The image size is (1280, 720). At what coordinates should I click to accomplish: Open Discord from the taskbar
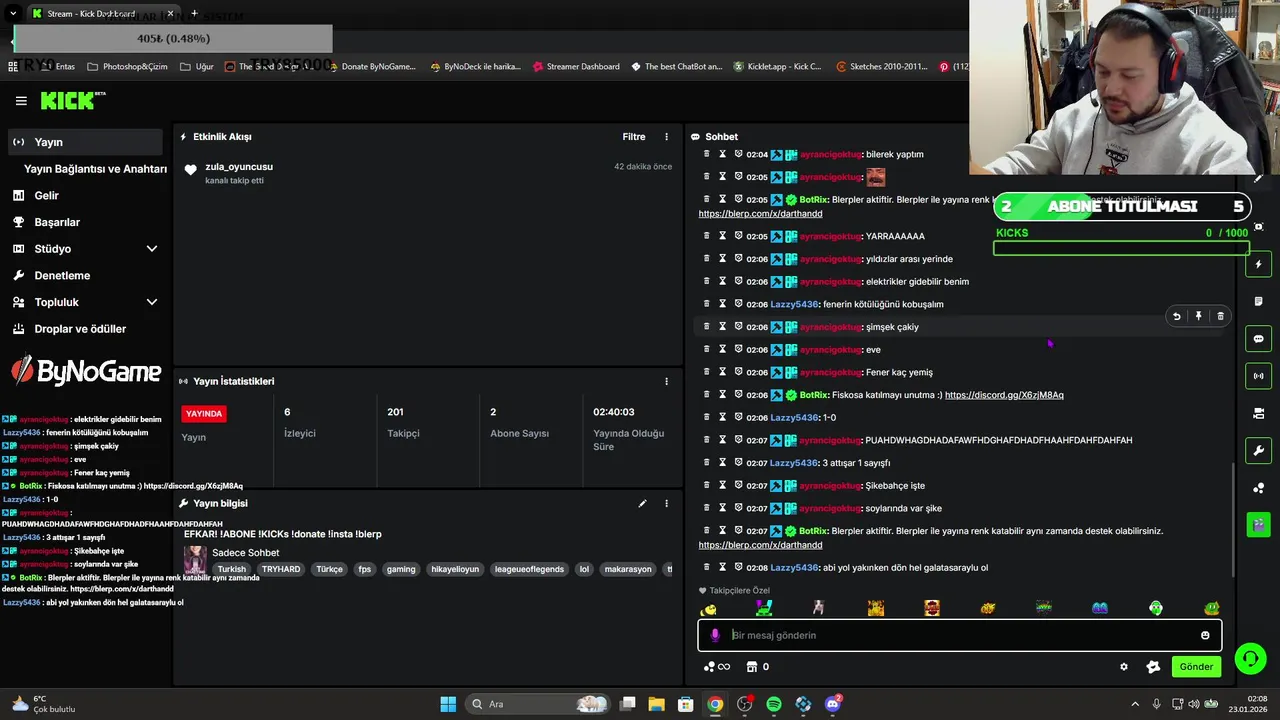pyautogui.click(x=833, y=704)
